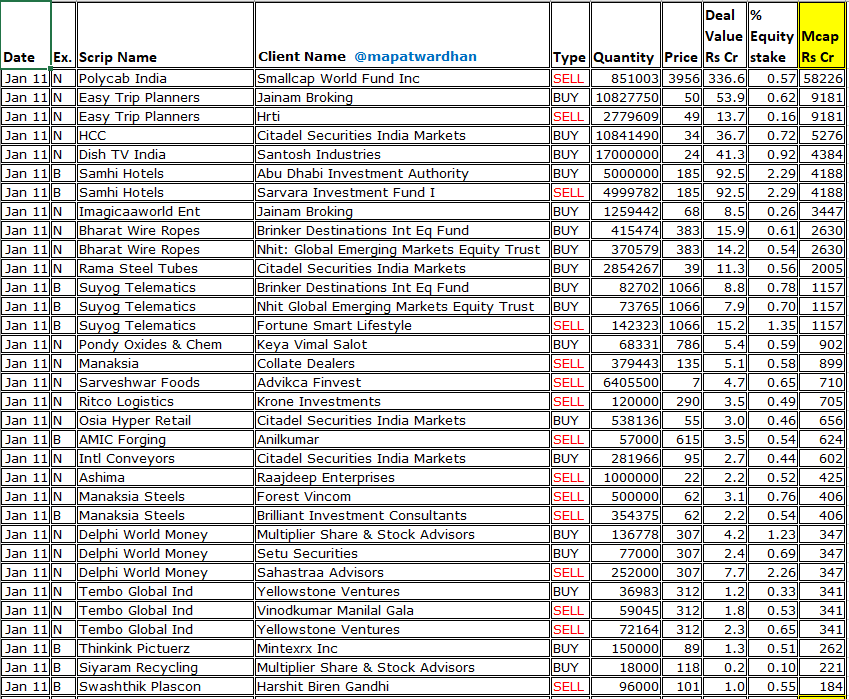
Task: Select 'Siyaram Recycling' scrip cell
Action: coord(165,667)
